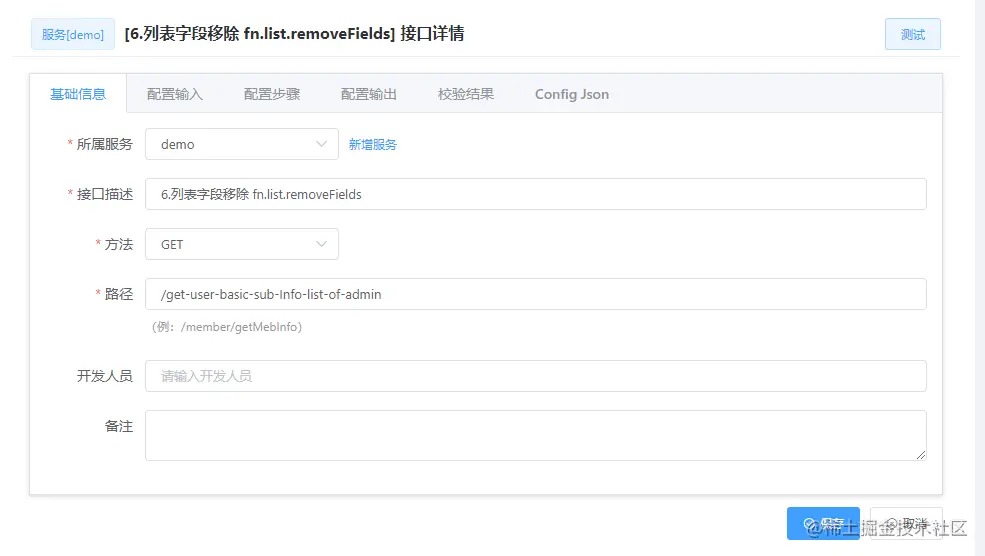
Task: Focus the 路径 input field
Action: coord(536,294)
